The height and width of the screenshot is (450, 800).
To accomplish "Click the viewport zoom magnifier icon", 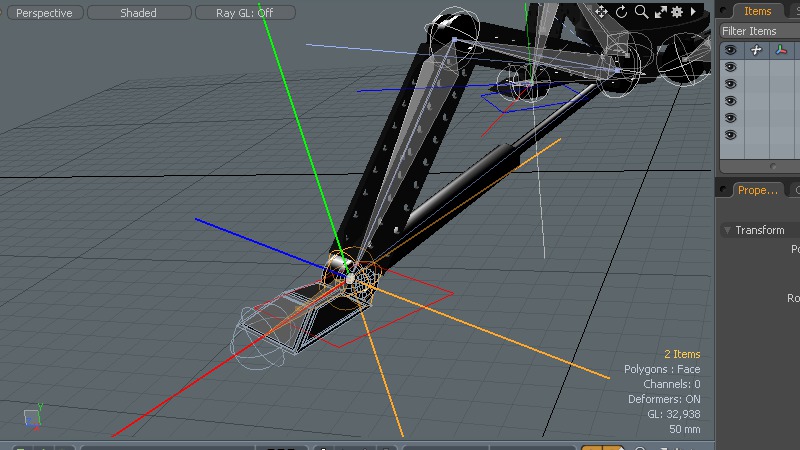I will click(641, 12).
